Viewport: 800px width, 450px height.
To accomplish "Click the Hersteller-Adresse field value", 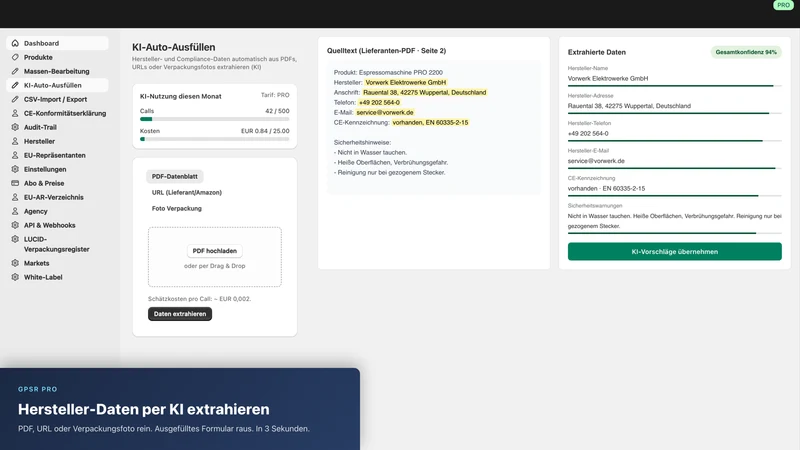I will (x=629, y=106).
